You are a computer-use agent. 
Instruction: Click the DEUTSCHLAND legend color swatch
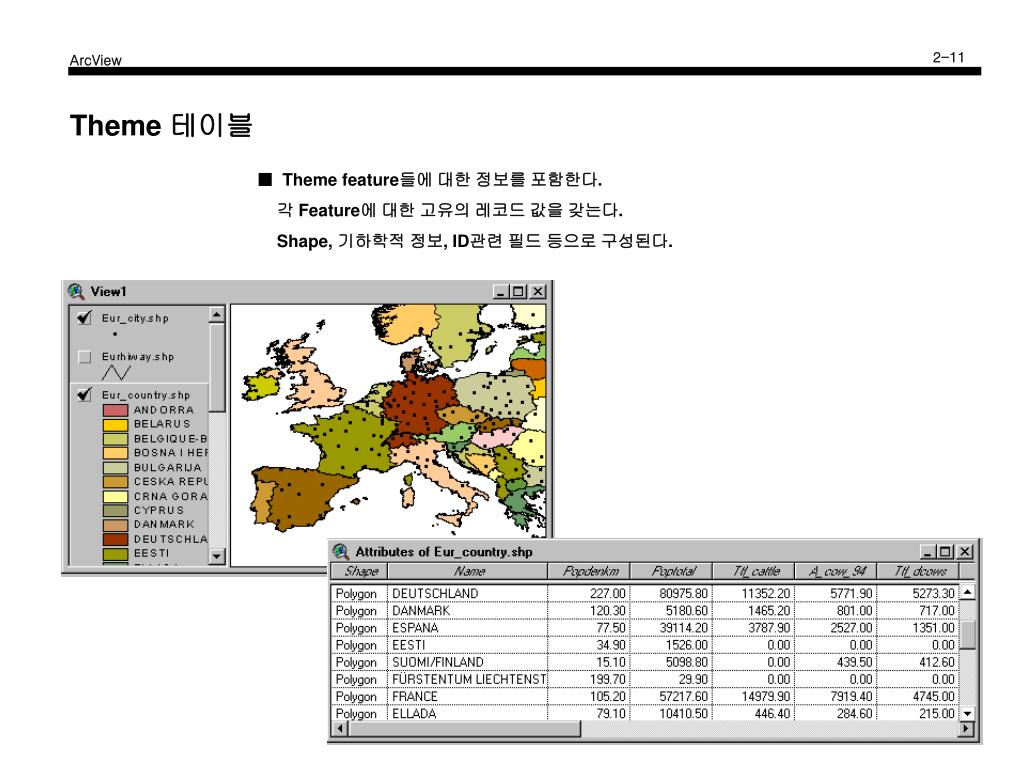(115, 540)
